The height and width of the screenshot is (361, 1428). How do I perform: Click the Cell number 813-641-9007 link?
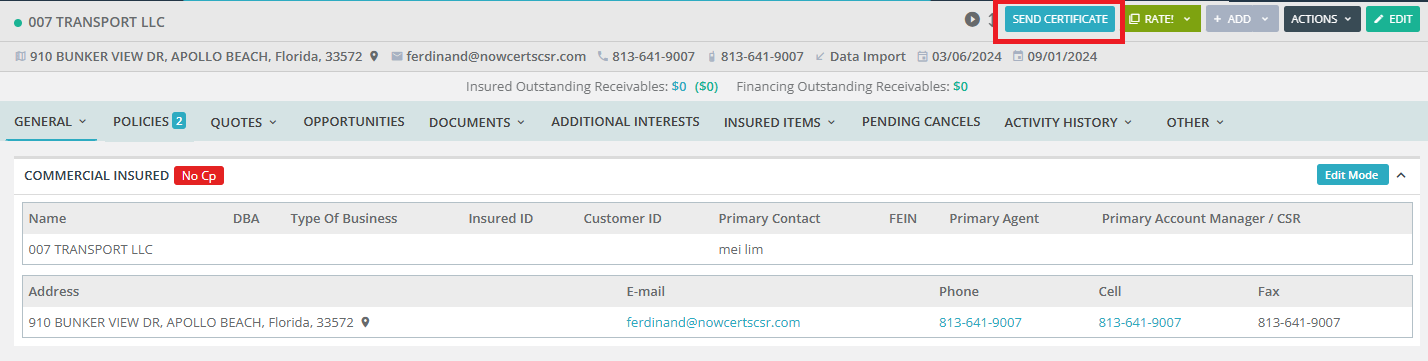(x=1140, y=323)
